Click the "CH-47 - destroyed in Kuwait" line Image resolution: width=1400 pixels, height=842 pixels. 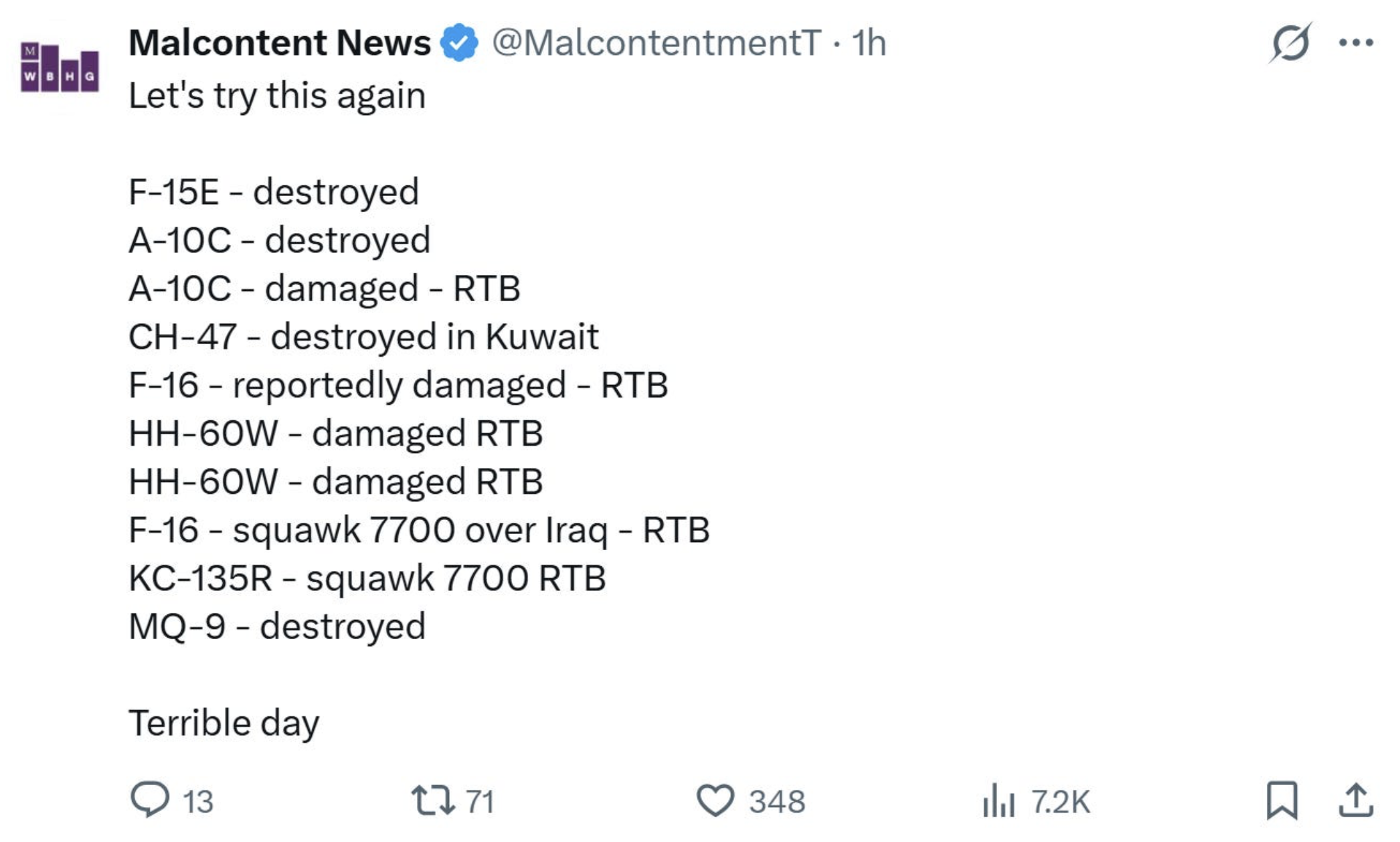363,336
